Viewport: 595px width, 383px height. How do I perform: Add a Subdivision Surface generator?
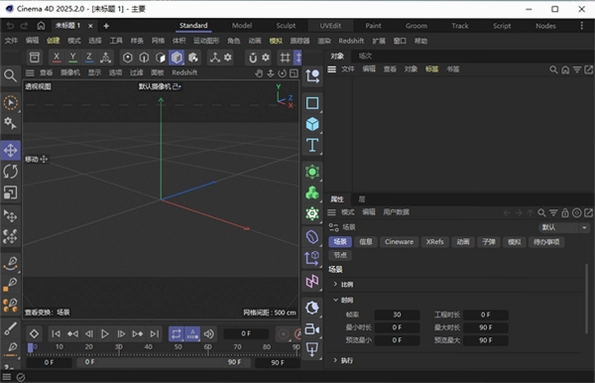tap(312, 172)
